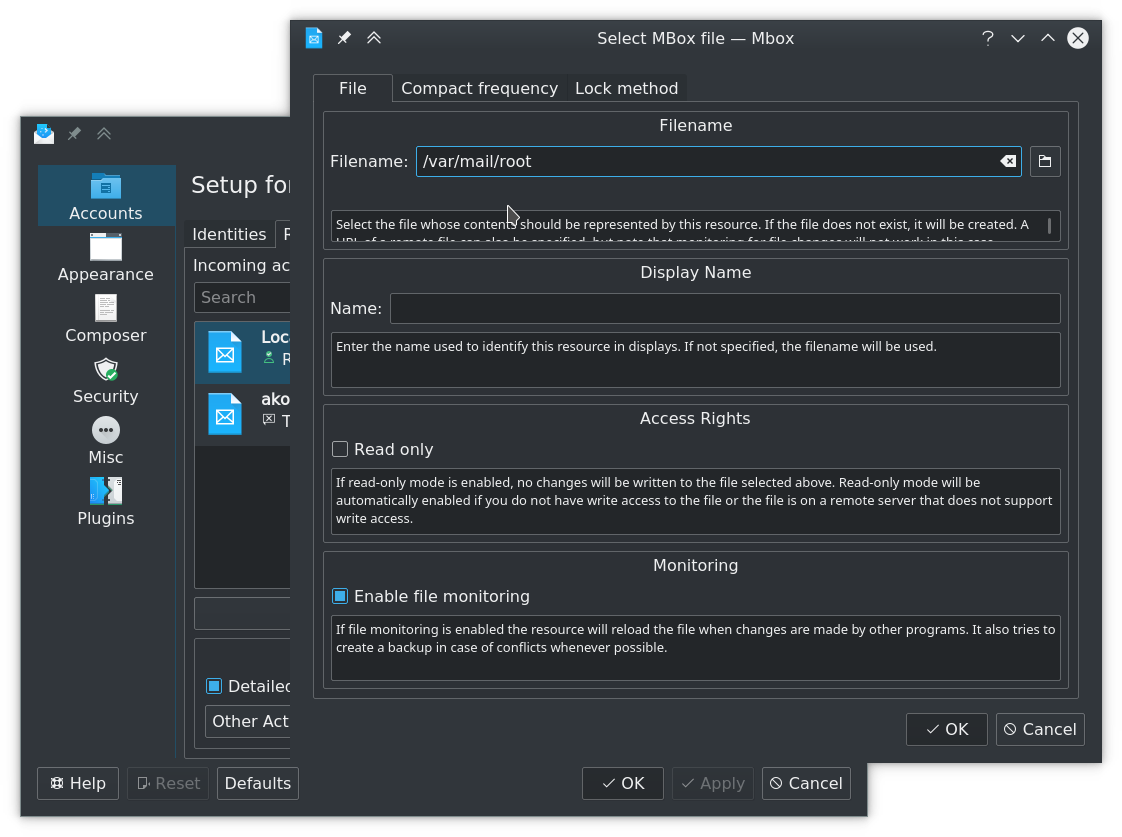Restore settings with the Defaults button
Image resolution: width=1122 pixels, height=837 pixels.
click(x=257, y=783)
